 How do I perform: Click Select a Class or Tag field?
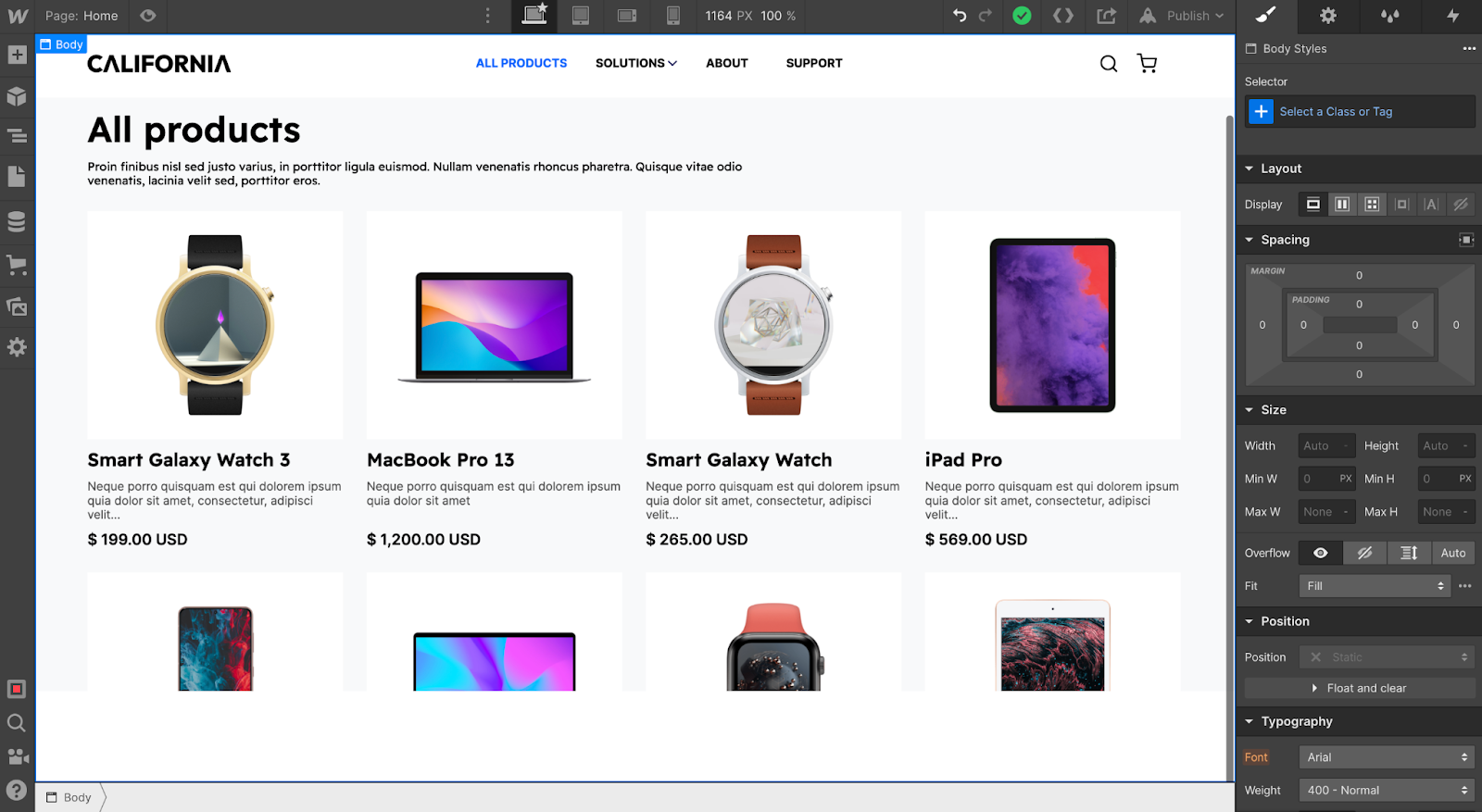1360,112
